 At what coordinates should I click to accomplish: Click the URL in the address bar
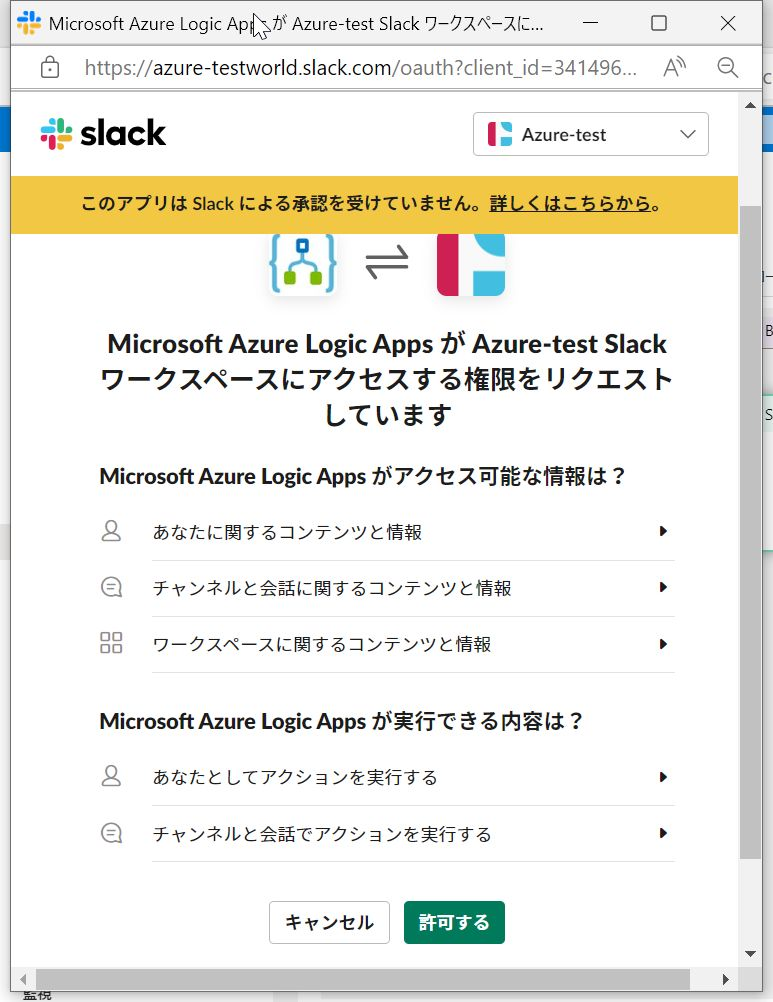[360, 67]
